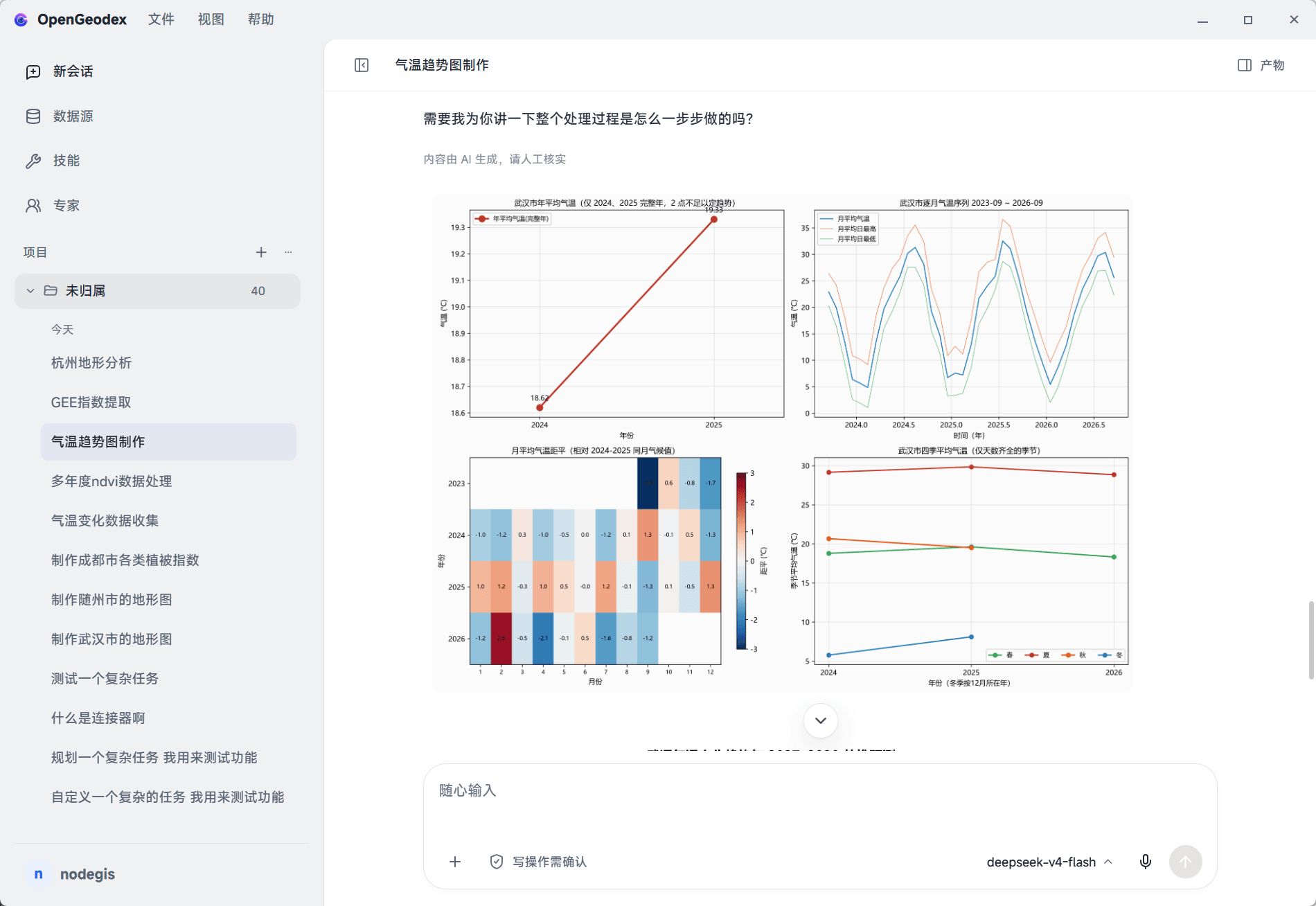Open the 帮助 menu
Image resolution: width=1316 pixels, height=906 pixels.
pos(261,19)
